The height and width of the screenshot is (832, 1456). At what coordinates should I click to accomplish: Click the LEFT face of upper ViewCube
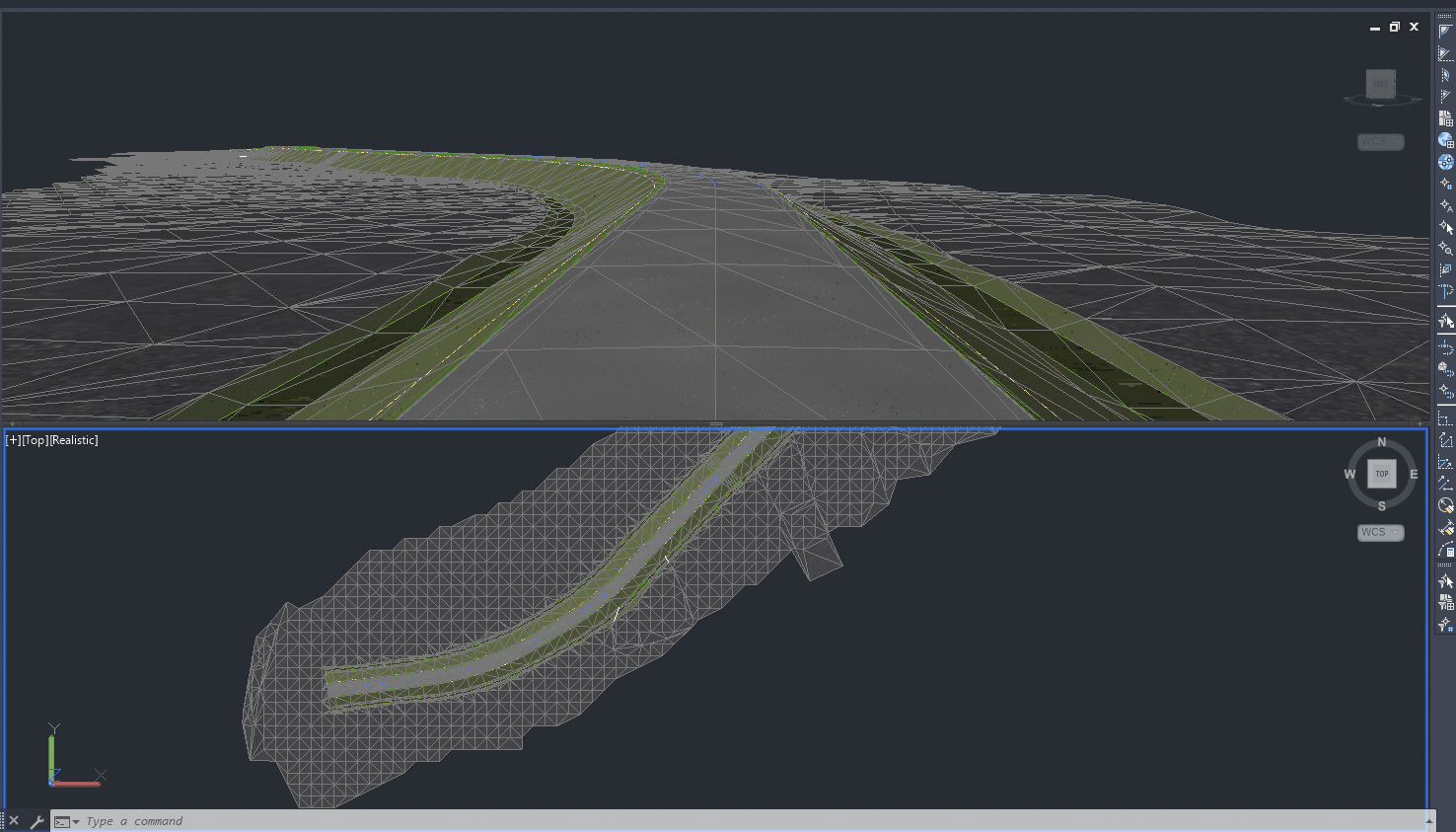pyautogui.click(x=1380, y=83)
